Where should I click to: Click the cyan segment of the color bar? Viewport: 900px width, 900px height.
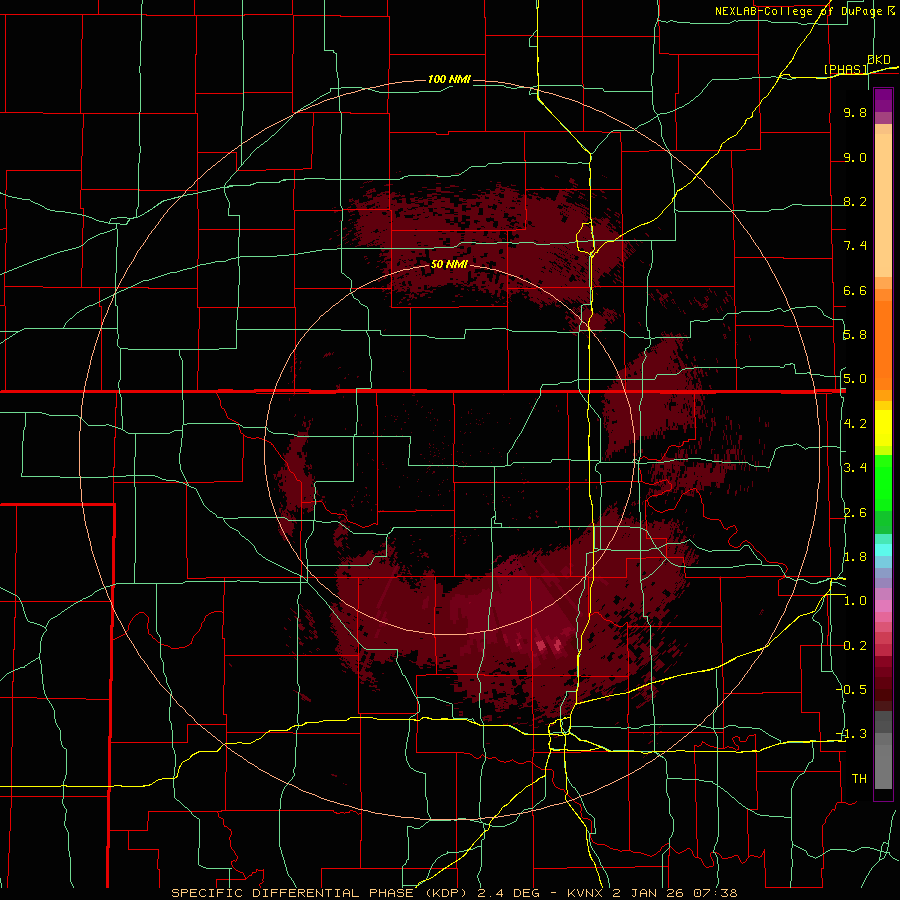[883, 550]
